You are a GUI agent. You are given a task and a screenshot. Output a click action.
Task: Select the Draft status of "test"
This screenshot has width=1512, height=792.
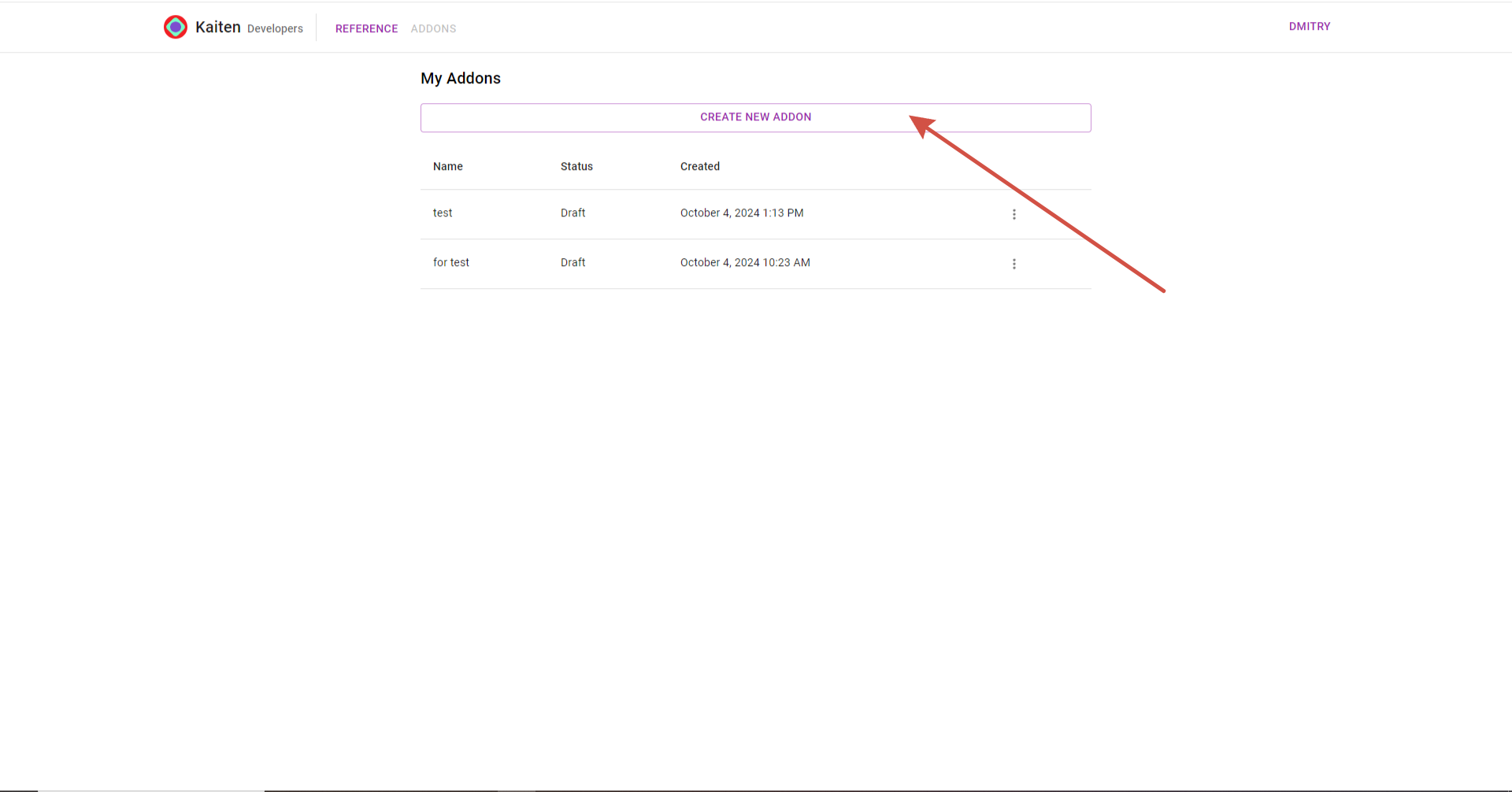coord(573,213)
